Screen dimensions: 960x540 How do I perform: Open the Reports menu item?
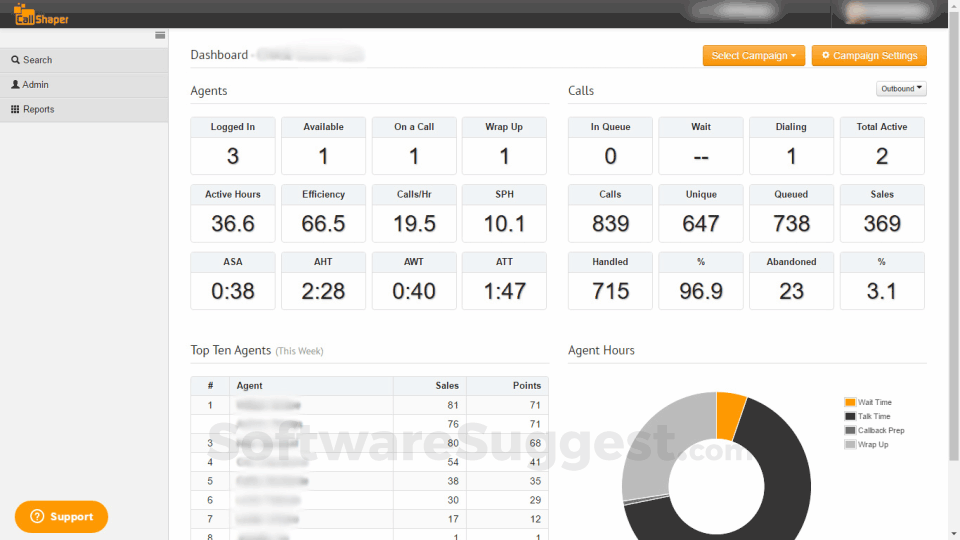[84, 110]
